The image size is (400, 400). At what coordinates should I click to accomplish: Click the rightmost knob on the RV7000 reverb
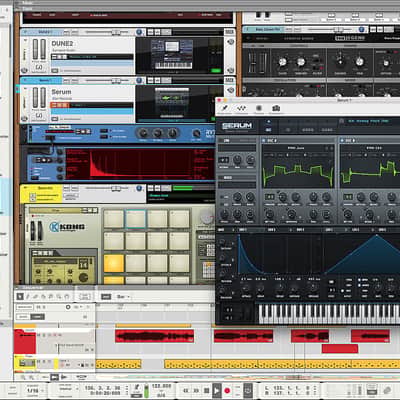[197, 133]
